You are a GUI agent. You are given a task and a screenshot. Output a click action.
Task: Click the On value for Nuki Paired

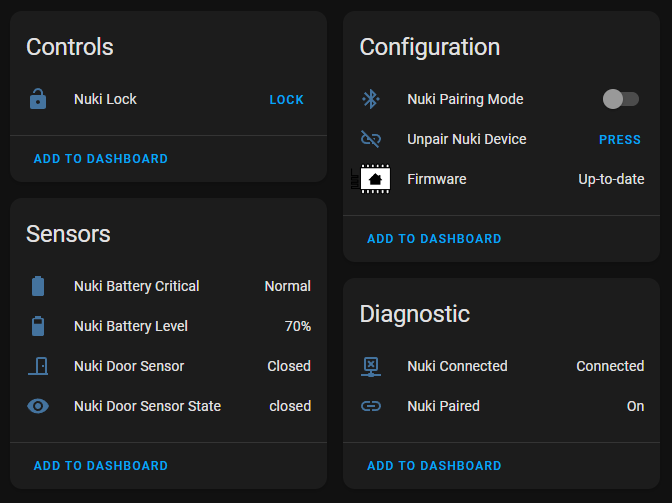pos(635,406)
